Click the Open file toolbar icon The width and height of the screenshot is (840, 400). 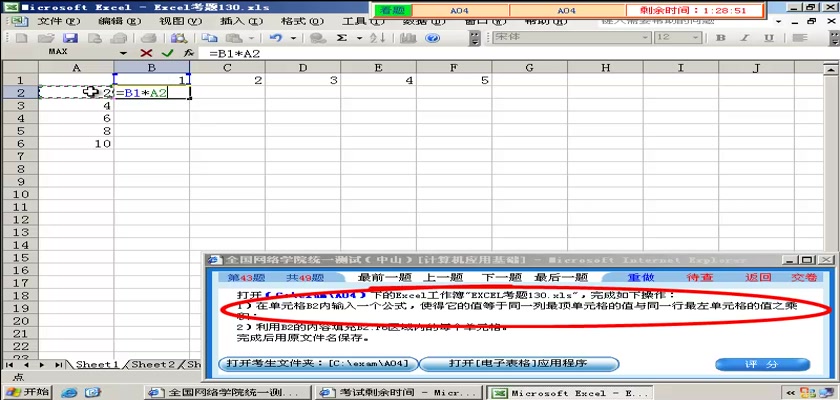coord(46,38)
